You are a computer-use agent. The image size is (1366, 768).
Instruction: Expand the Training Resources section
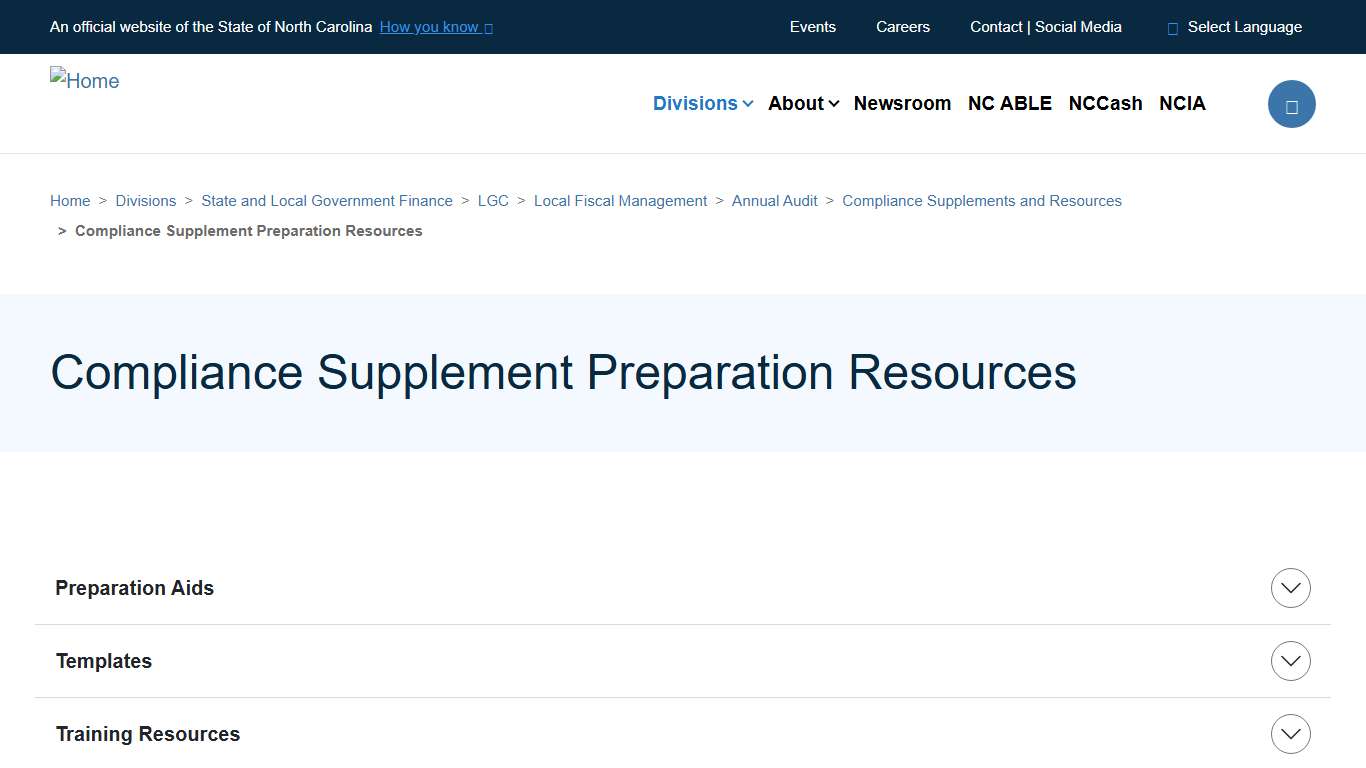click(x=1290, y=733)
